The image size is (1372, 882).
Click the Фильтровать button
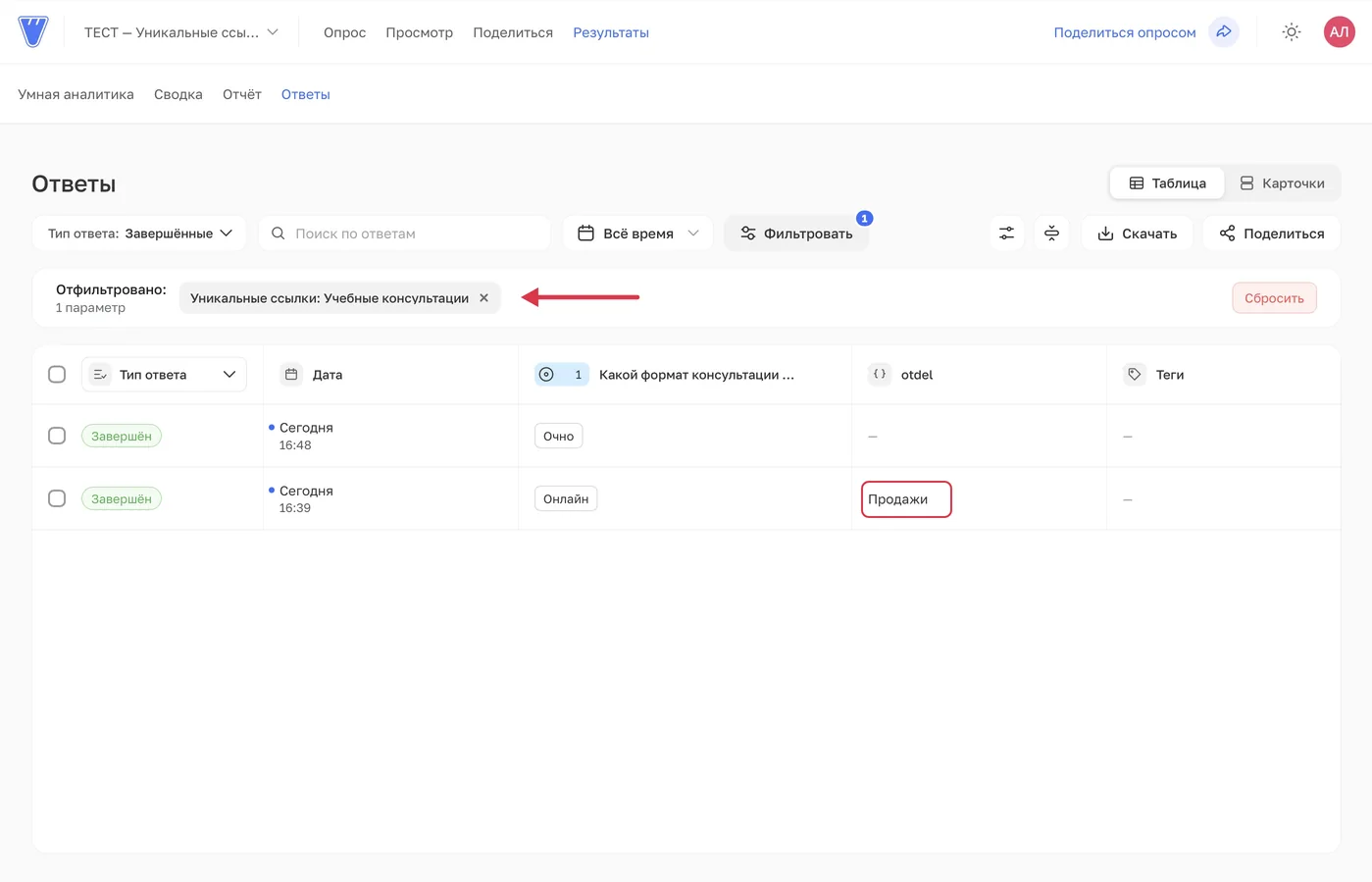pos(796,233)
